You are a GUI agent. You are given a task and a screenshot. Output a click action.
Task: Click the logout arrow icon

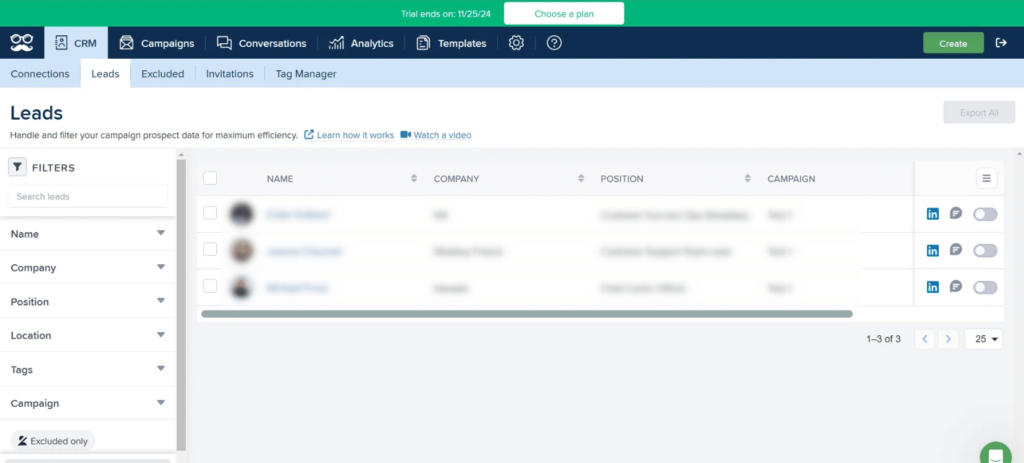click(1001, 43)
